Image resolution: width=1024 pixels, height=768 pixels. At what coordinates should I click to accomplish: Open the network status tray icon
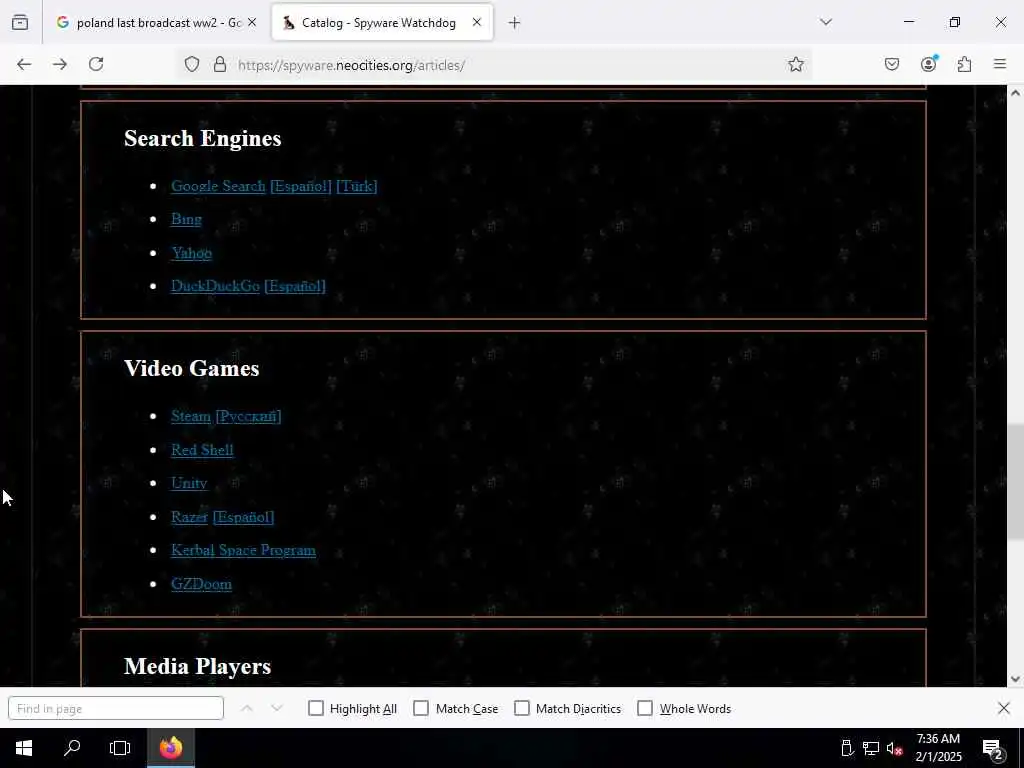pos(871,748)
